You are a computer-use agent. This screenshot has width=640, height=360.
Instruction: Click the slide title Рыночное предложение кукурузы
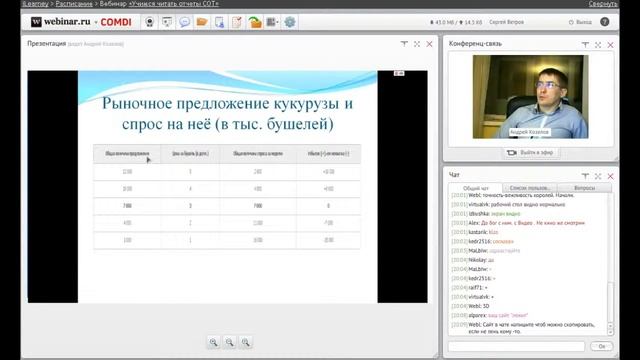point(227,113)
